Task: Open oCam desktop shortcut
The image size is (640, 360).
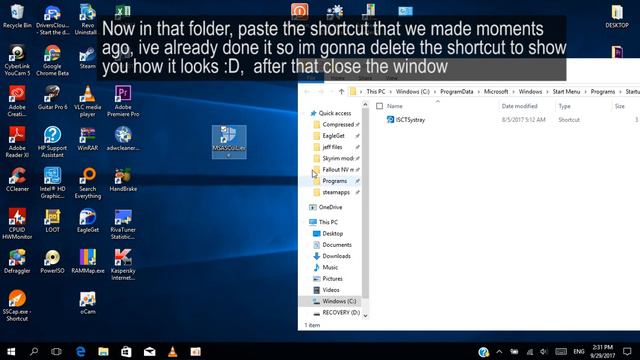Action: (87, 302)
